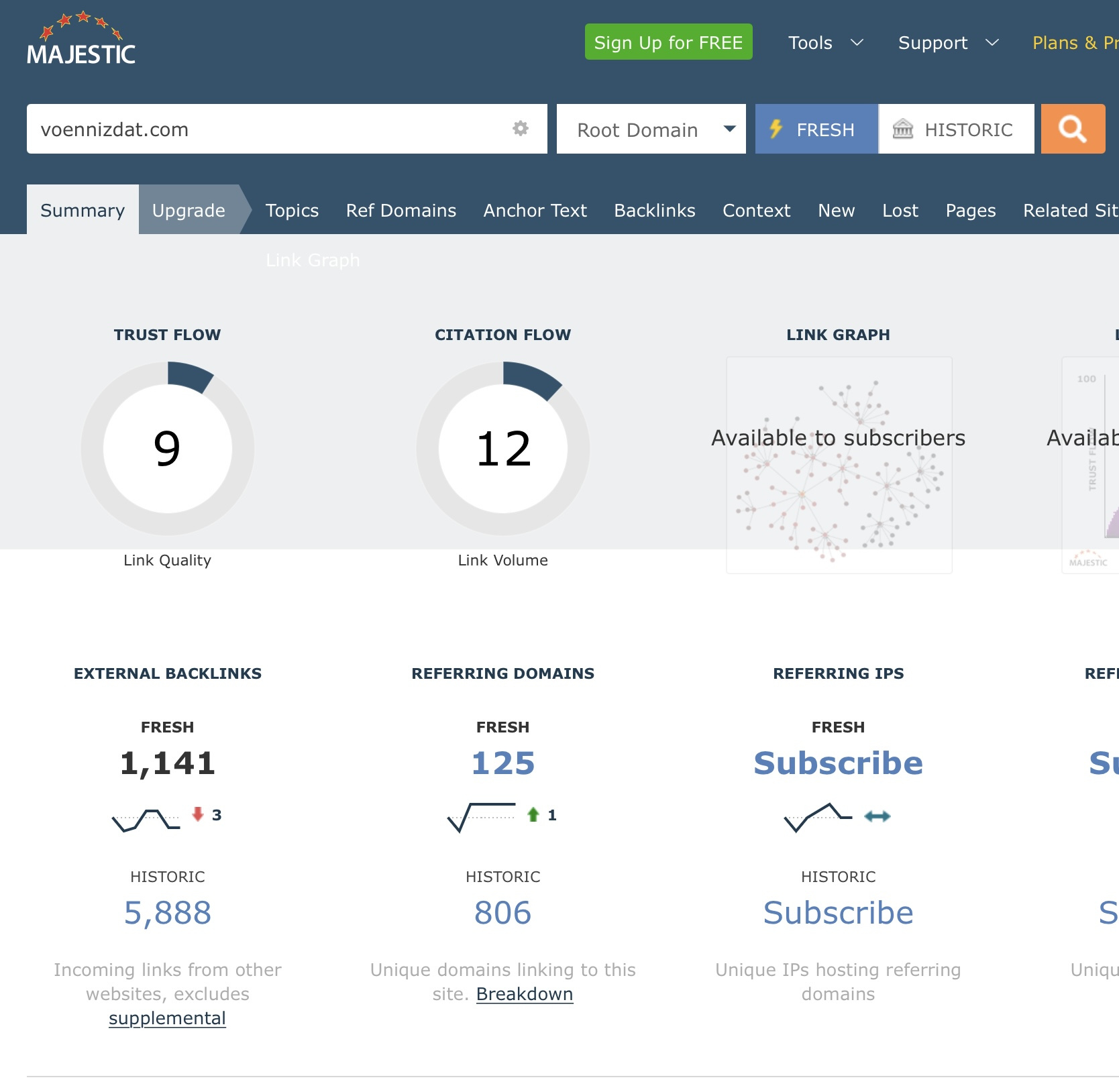The image size is (1119, 1092).
Task: Click historic backlinks count 5,888
Action: [x=168, y=913]
